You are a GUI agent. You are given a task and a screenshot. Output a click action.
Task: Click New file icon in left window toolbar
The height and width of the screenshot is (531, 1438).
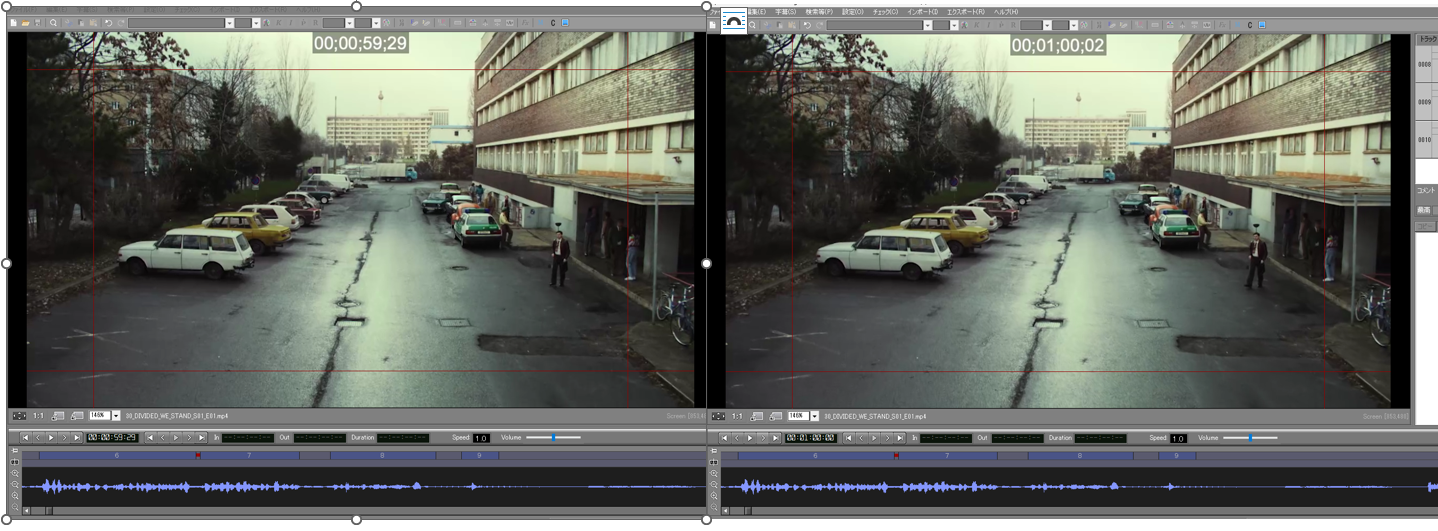pyautogui.click(x=13, y=22)
